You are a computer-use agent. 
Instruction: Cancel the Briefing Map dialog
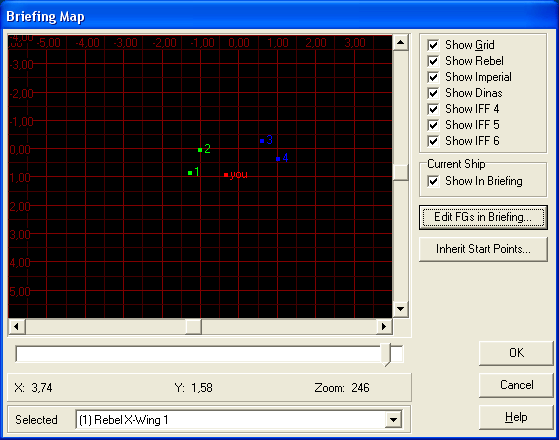pyautogui.click(x=516, y=385)
